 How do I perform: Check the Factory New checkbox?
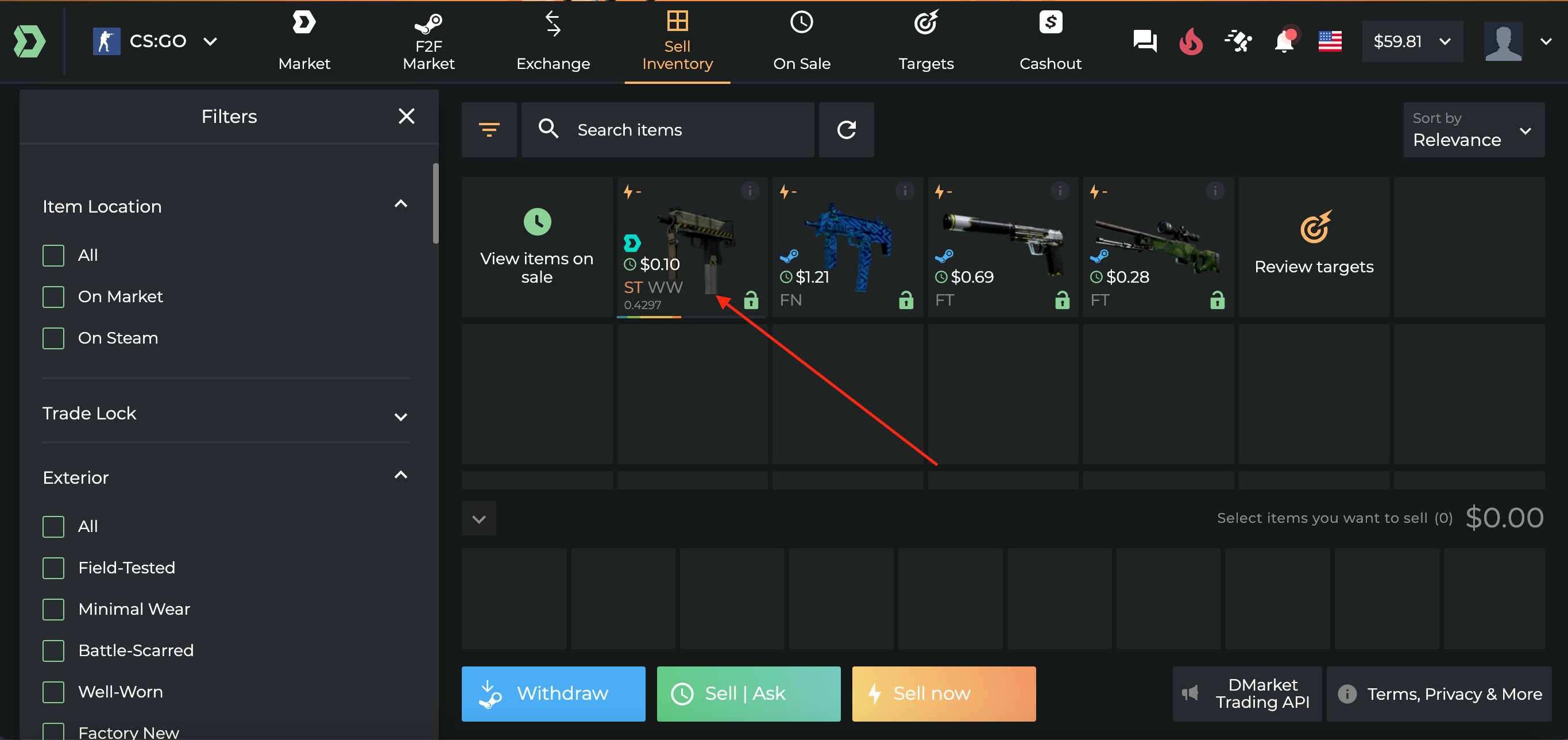[53, 731]
